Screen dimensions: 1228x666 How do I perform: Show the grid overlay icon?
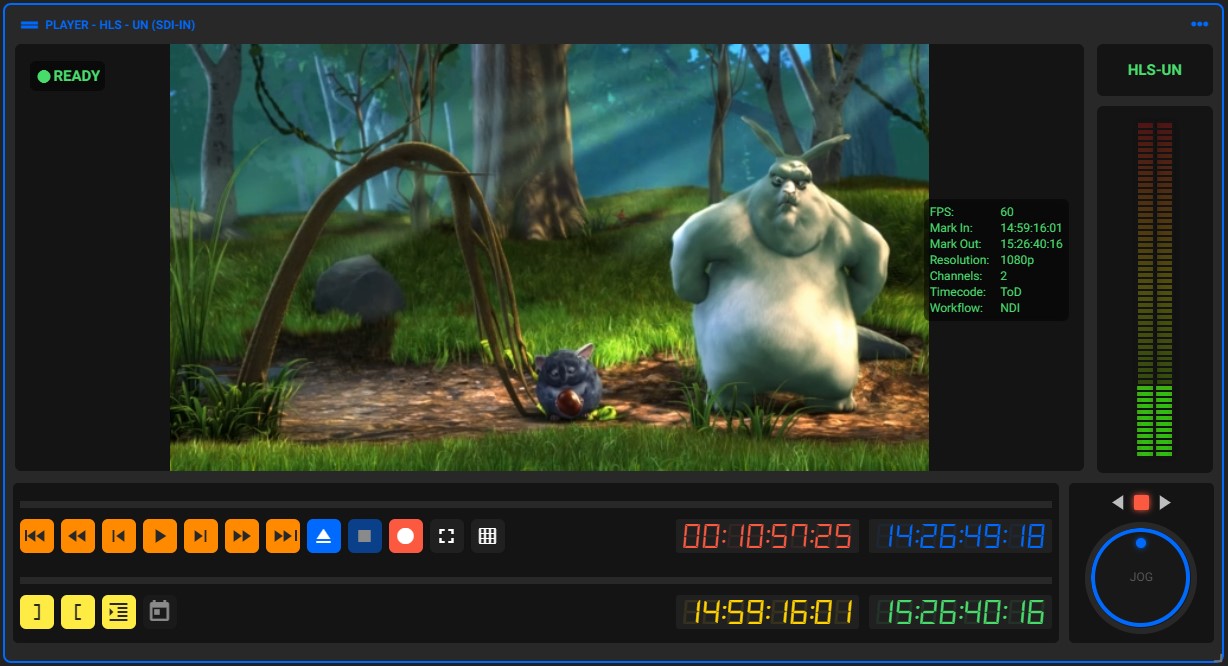[488, 536]
